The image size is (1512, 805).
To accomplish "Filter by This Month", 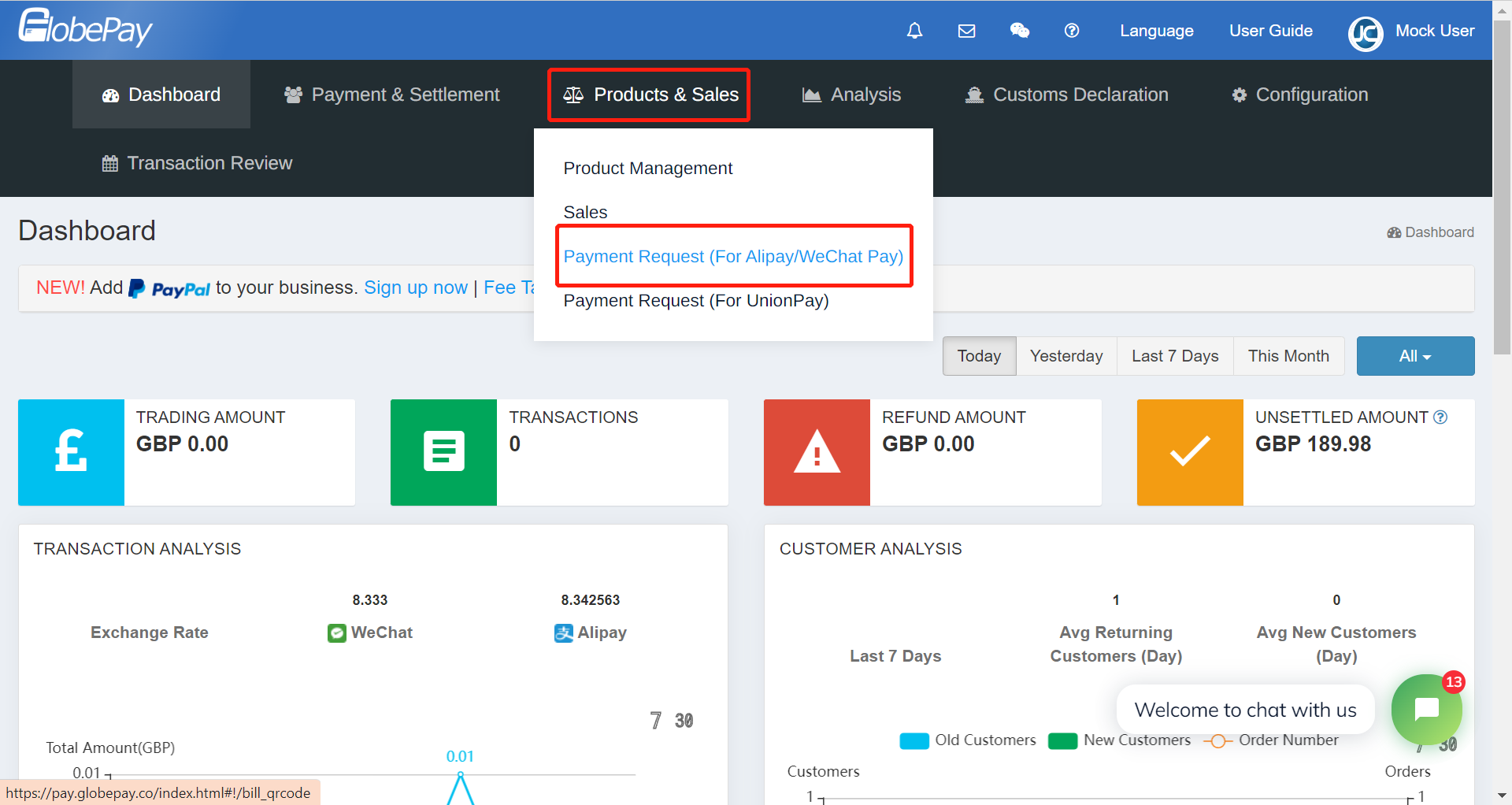I will tap(1288, 356).
